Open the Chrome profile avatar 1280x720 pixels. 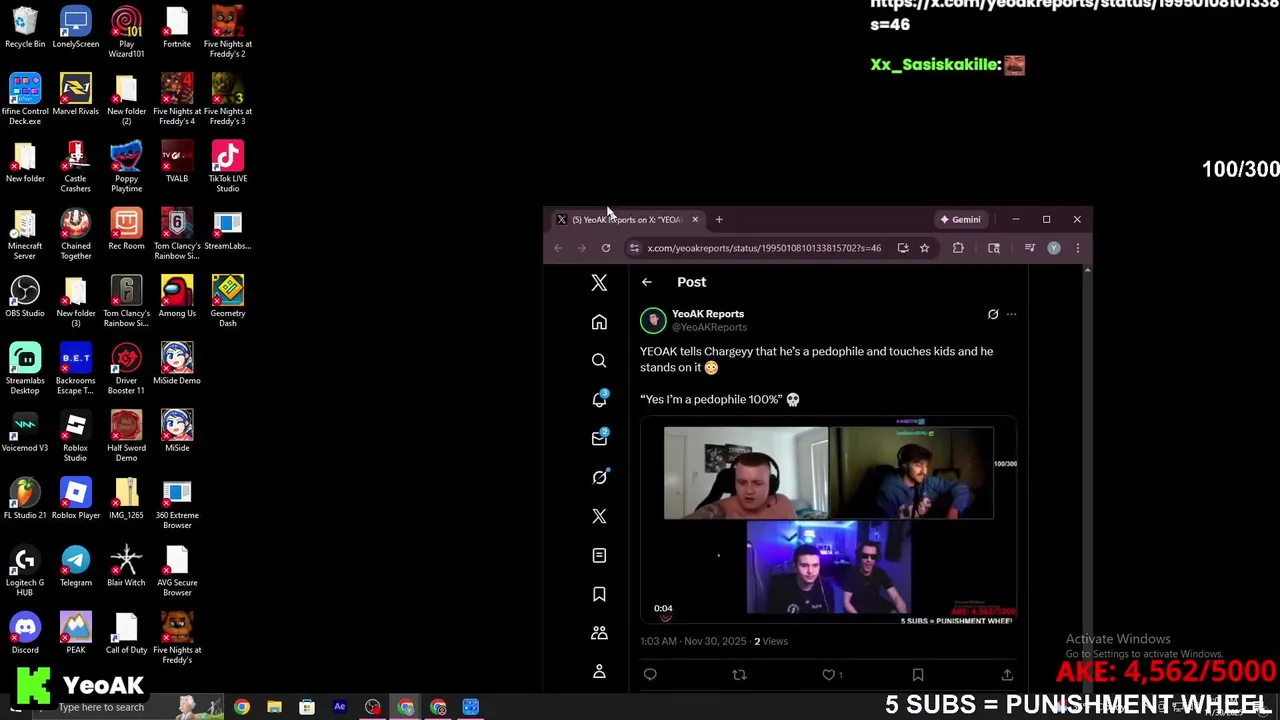[x=1054, y=248]
